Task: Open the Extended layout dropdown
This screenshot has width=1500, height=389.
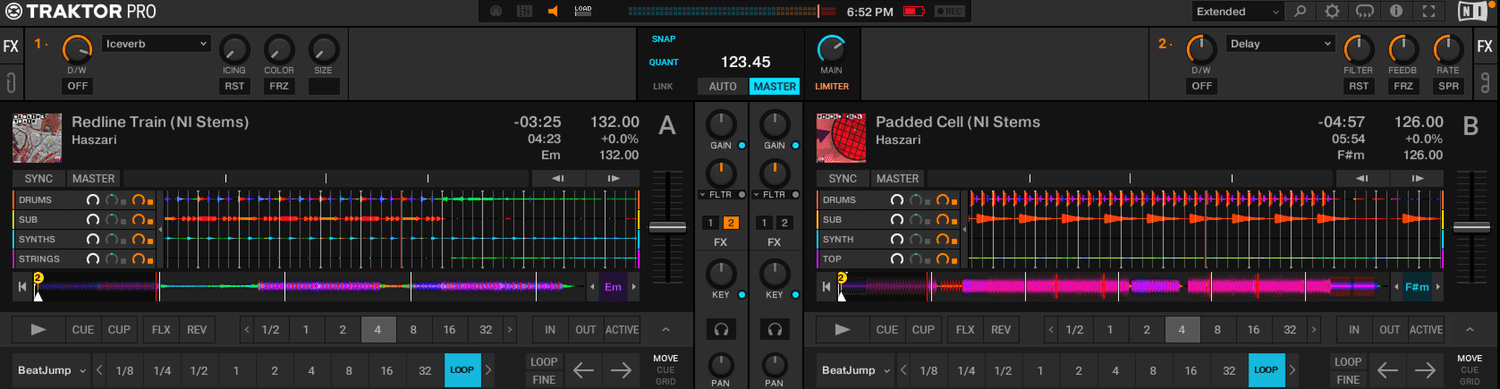Action: click(1237, 12)
